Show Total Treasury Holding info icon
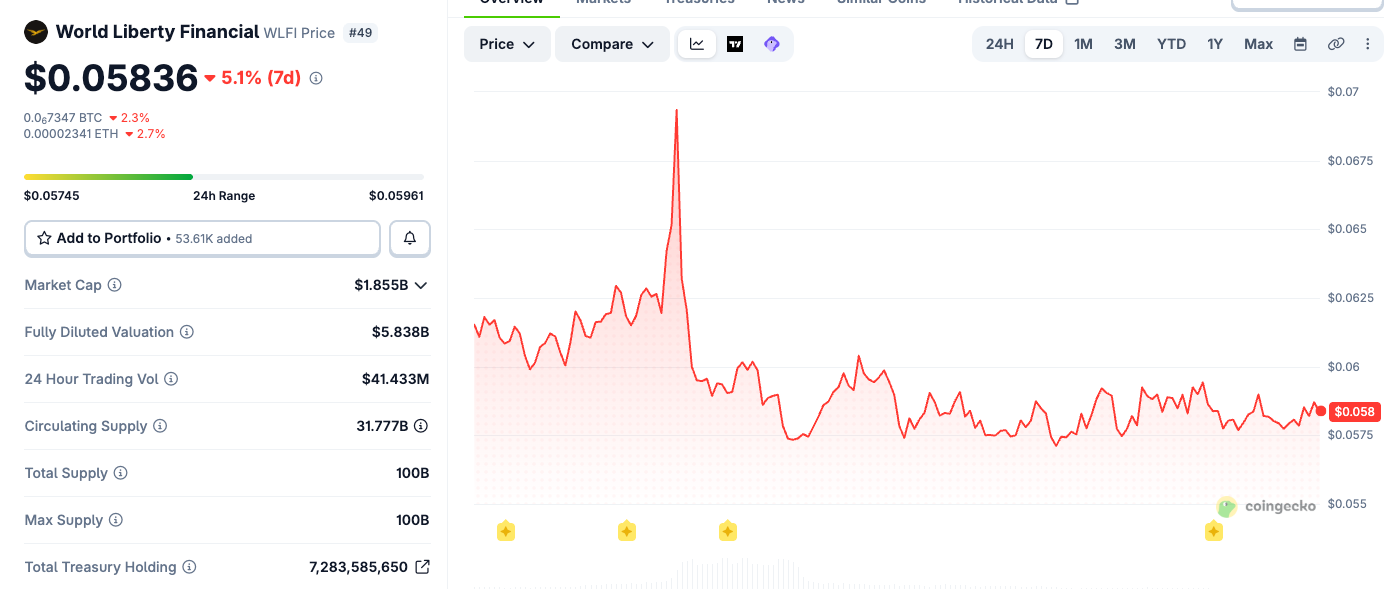 (189, 567)
